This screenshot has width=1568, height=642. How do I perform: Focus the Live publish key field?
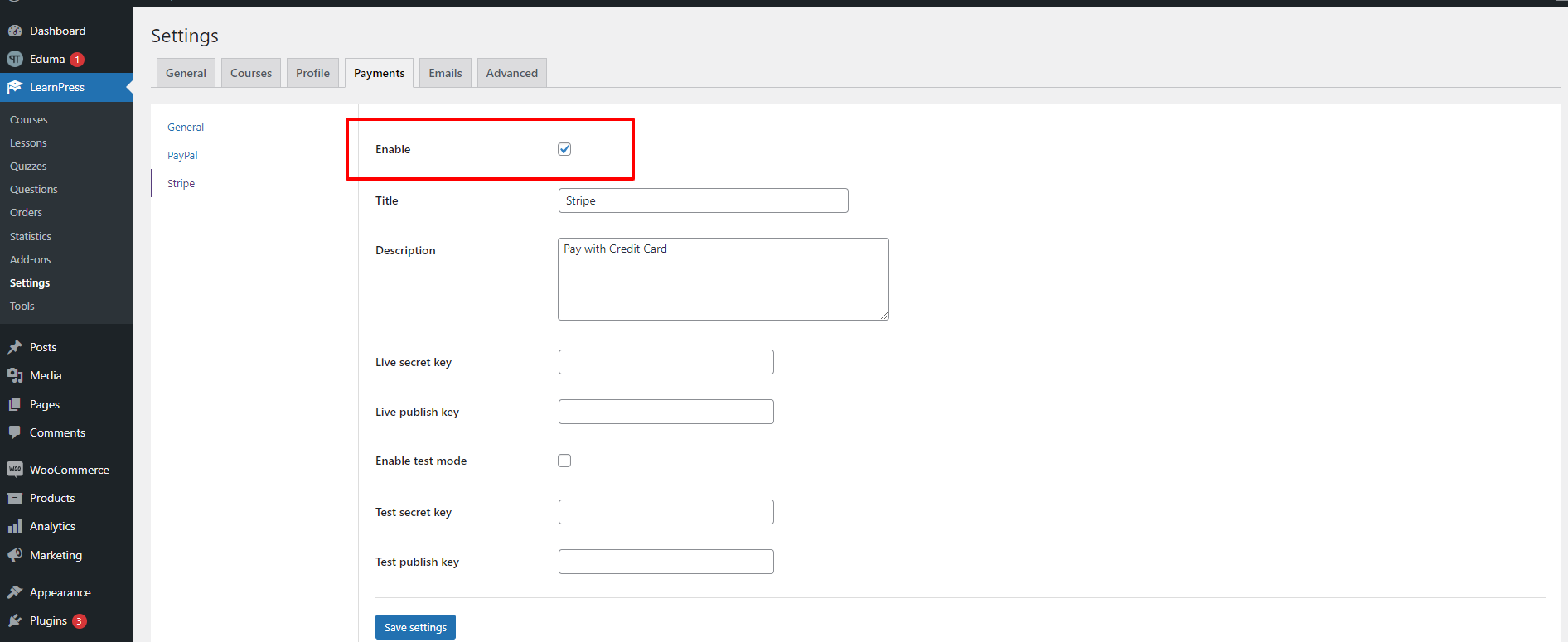tap(666, 412)
